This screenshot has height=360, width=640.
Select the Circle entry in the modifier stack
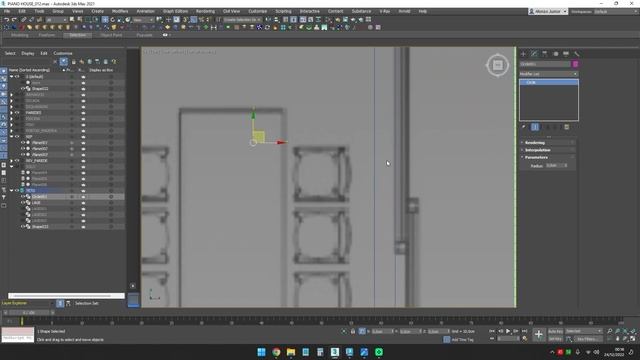point(549,82)
